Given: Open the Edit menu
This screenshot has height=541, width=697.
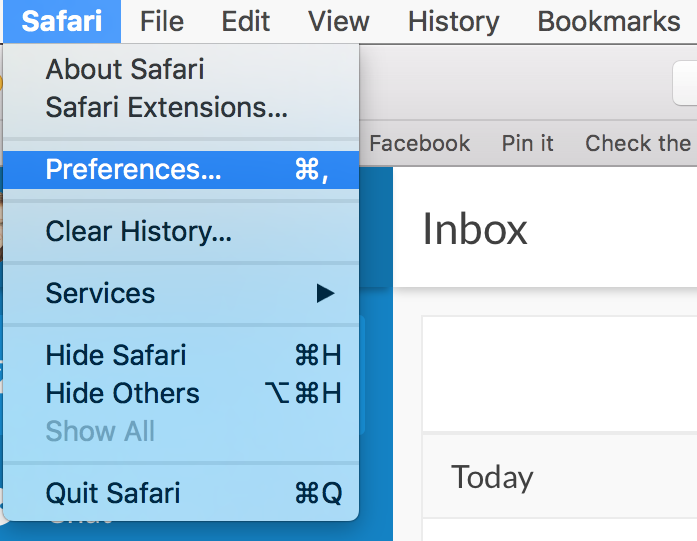Looking at the screenshot, I should [x=245, y=21].
